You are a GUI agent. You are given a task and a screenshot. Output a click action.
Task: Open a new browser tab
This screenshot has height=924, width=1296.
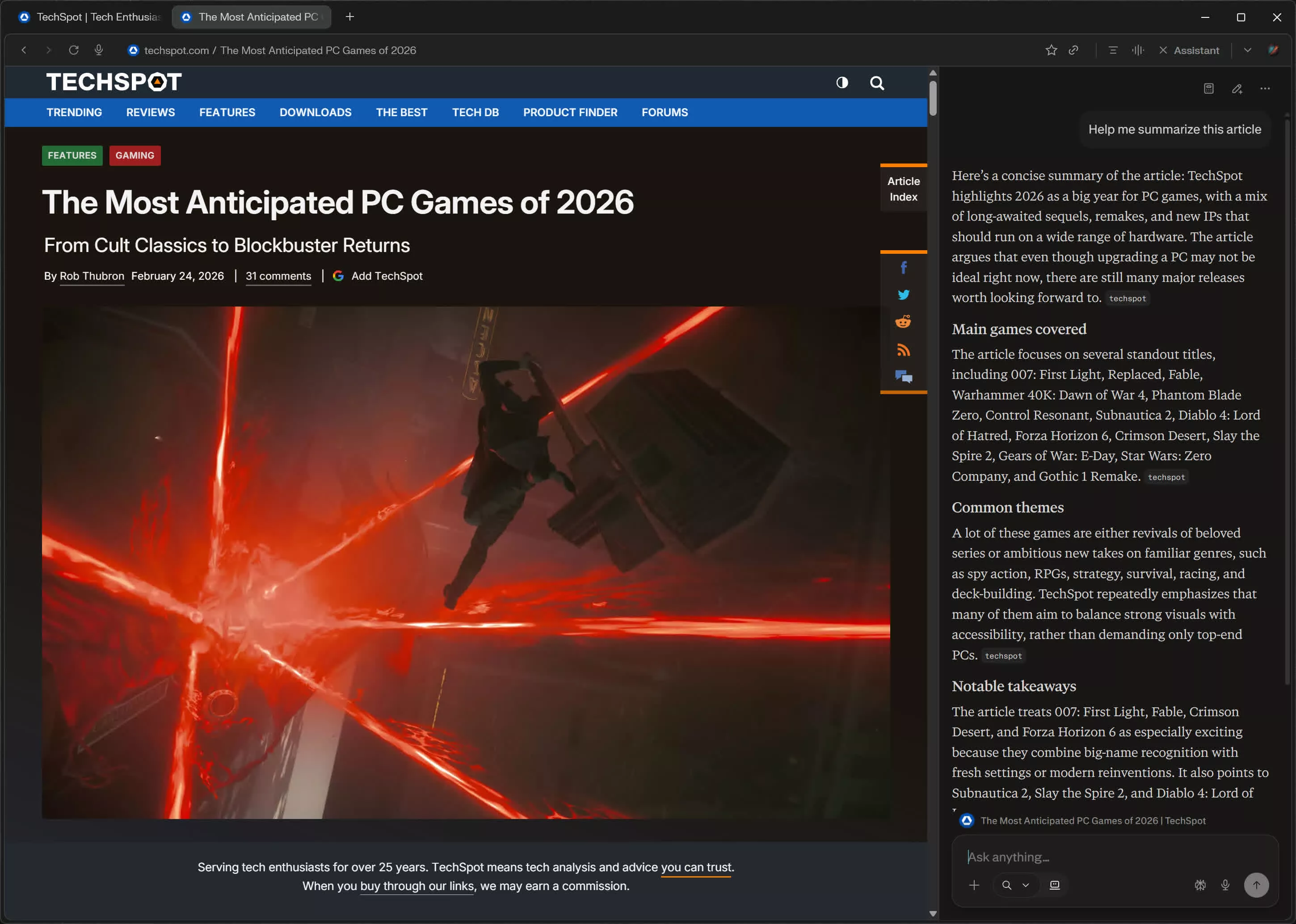tap(350, 17)
